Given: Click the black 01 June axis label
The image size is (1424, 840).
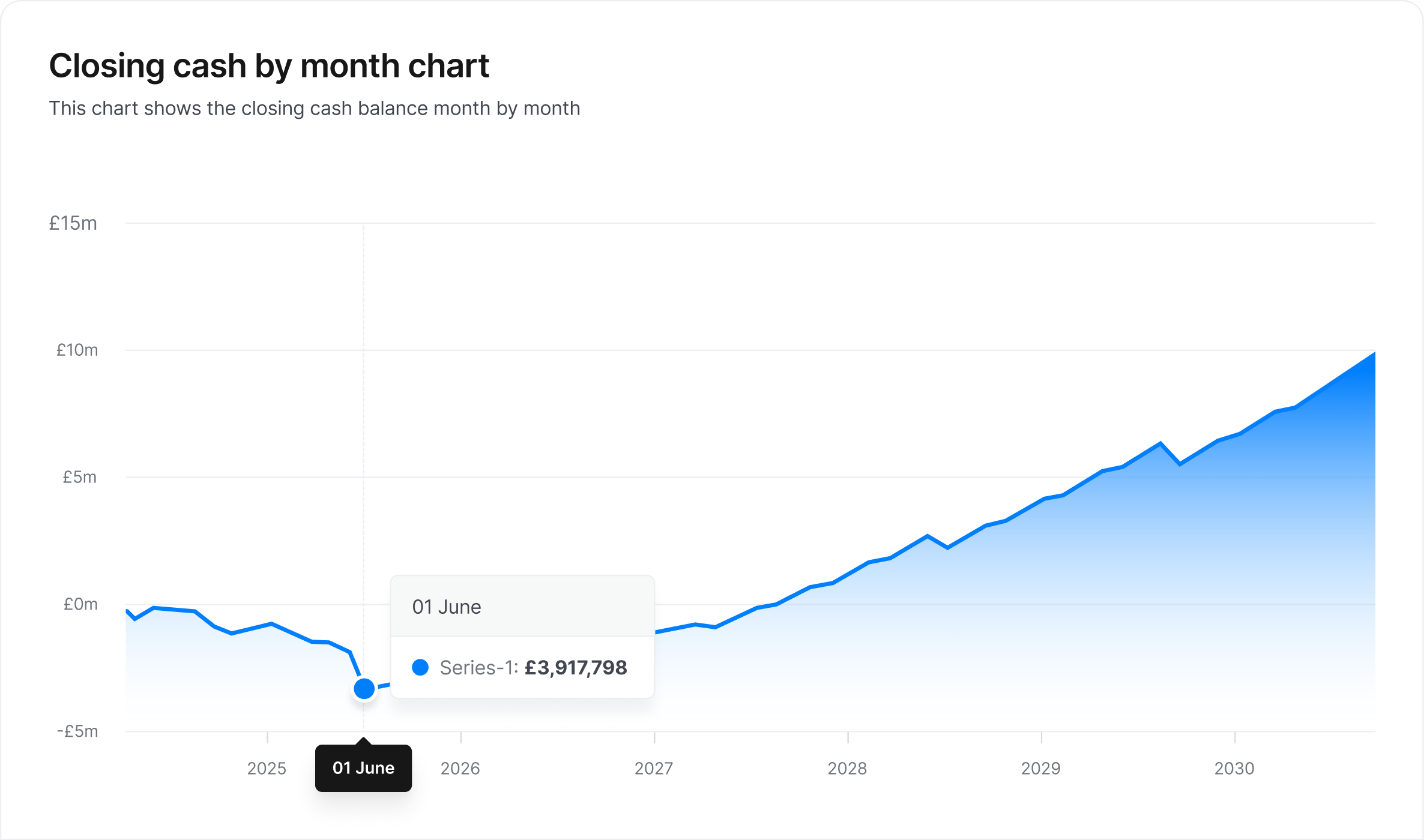Looking at the screenshot, I should pos(363,768).
